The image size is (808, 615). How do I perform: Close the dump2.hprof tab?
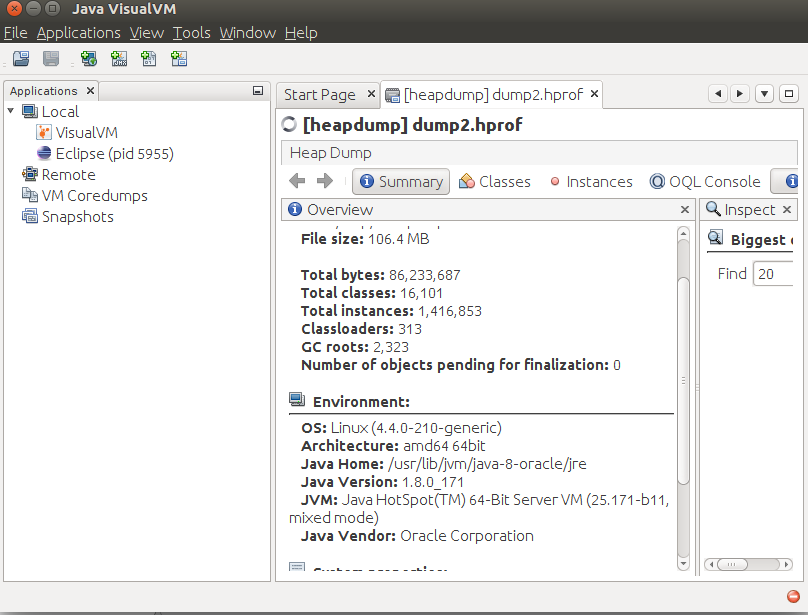click(x=594, y=94)
